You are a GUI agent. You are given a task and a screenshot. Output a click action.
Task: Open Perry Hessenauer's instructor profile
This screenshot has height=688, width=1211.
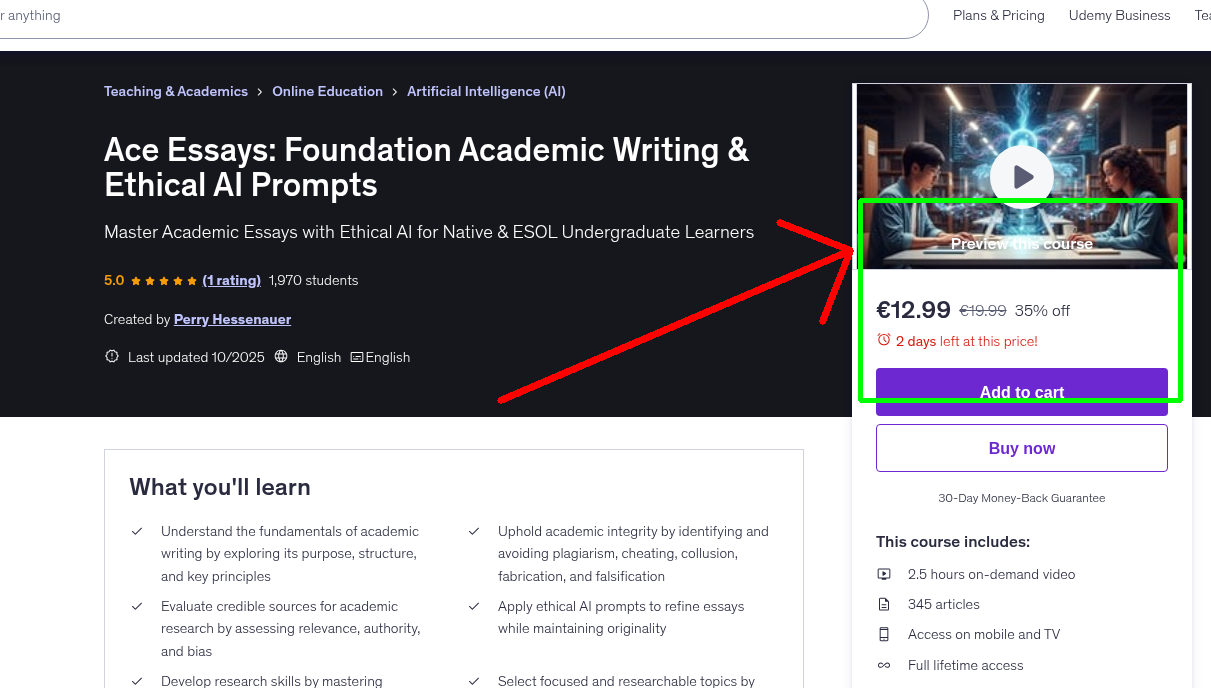click(232, 319)
